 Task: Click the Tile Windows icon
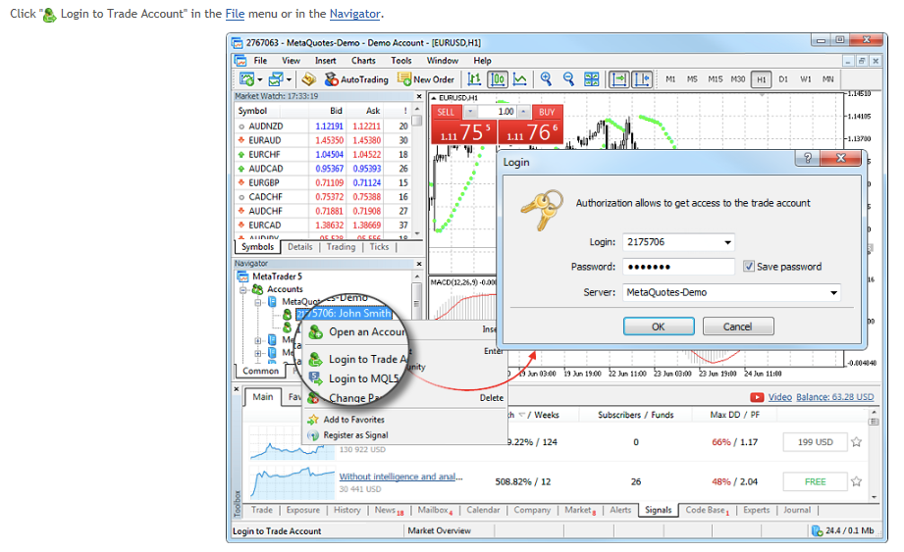pos(592,79)
